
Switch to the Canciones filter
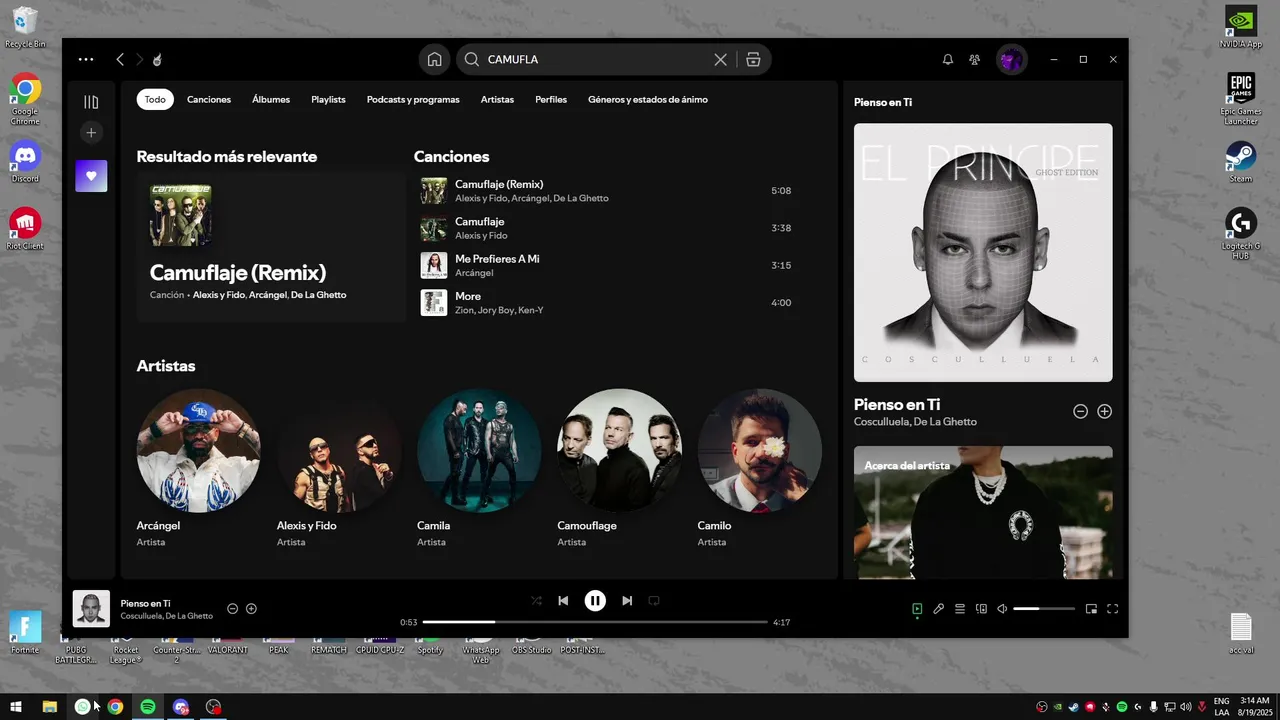[209, 99]
